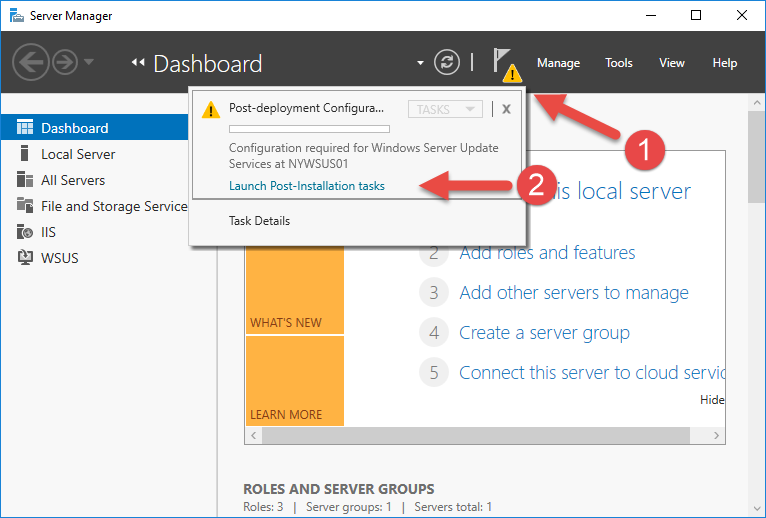Click Launch Post-Installation tasks link
766x518 pixels.
coord(307,186)
